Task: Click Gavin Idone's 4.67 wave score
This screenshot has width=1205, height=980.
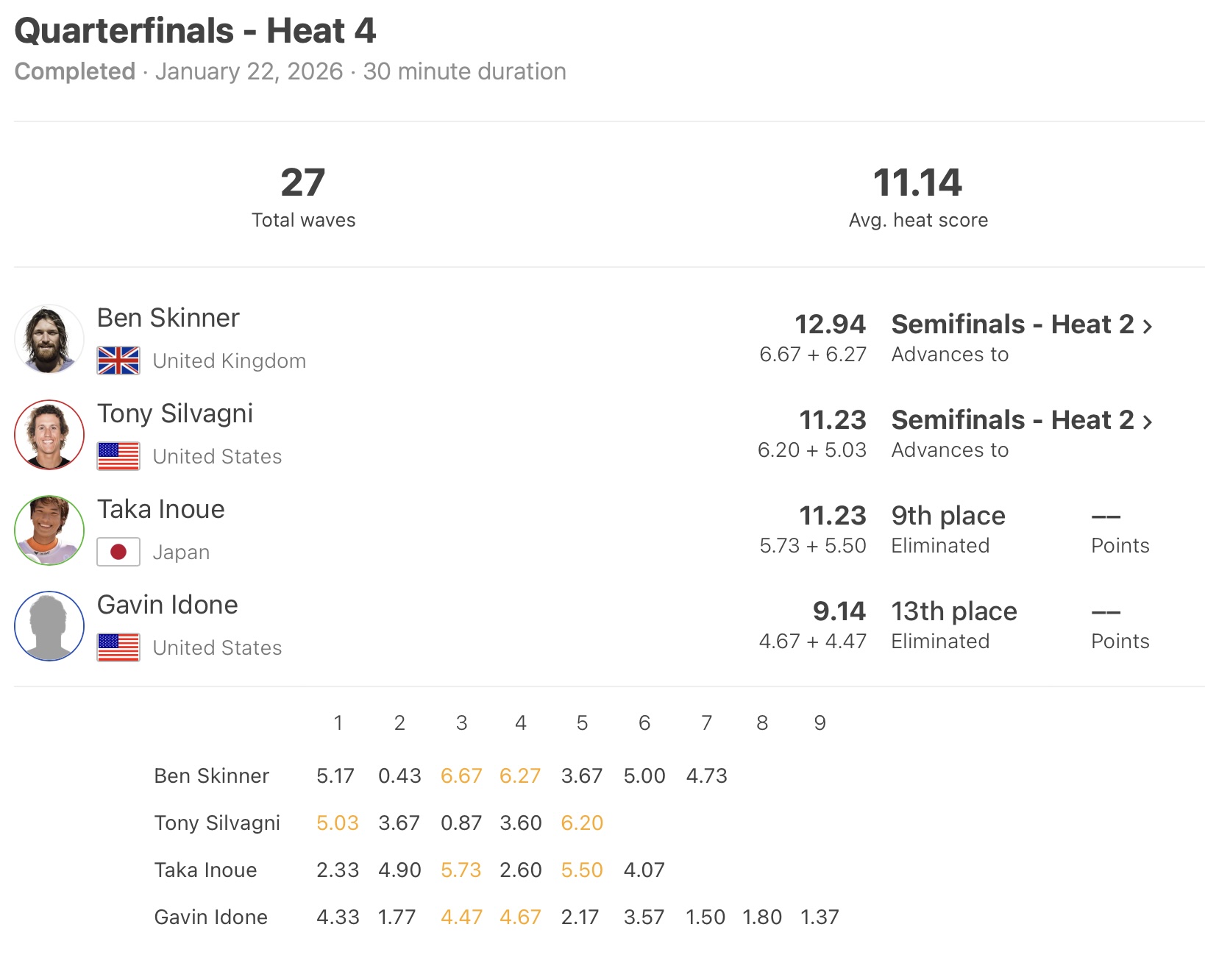Action: pyautogui.click(x=520, y=917)
